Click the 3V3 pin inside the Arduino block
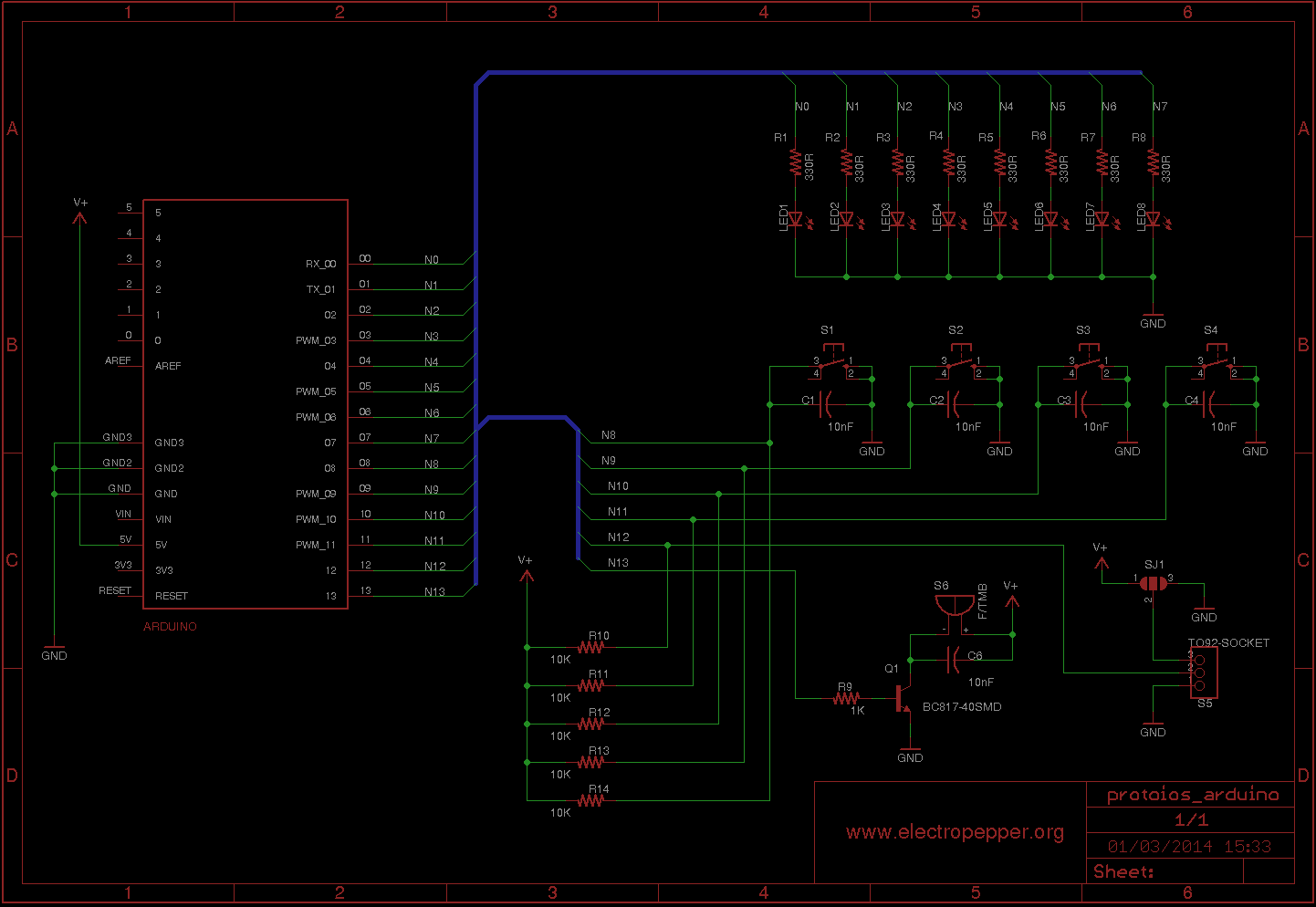The image size is (1316, 907). pyautogui.click(x=163, y=570)
